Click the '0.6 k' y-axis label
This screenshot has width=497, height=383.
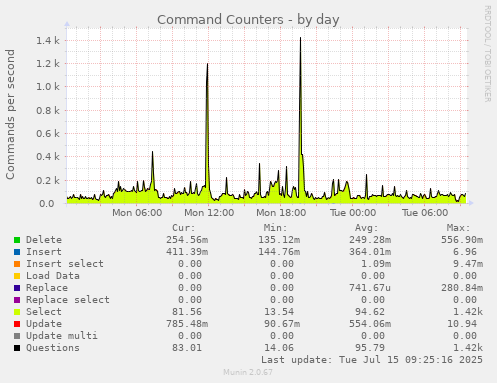coord(48,133)
